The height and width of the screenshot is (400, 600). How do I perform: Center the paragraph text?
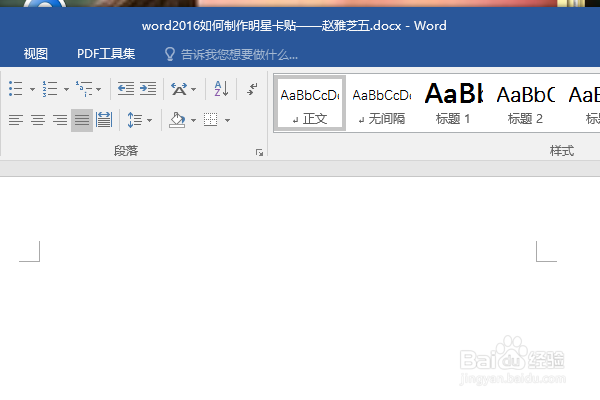tap(38, 120)
